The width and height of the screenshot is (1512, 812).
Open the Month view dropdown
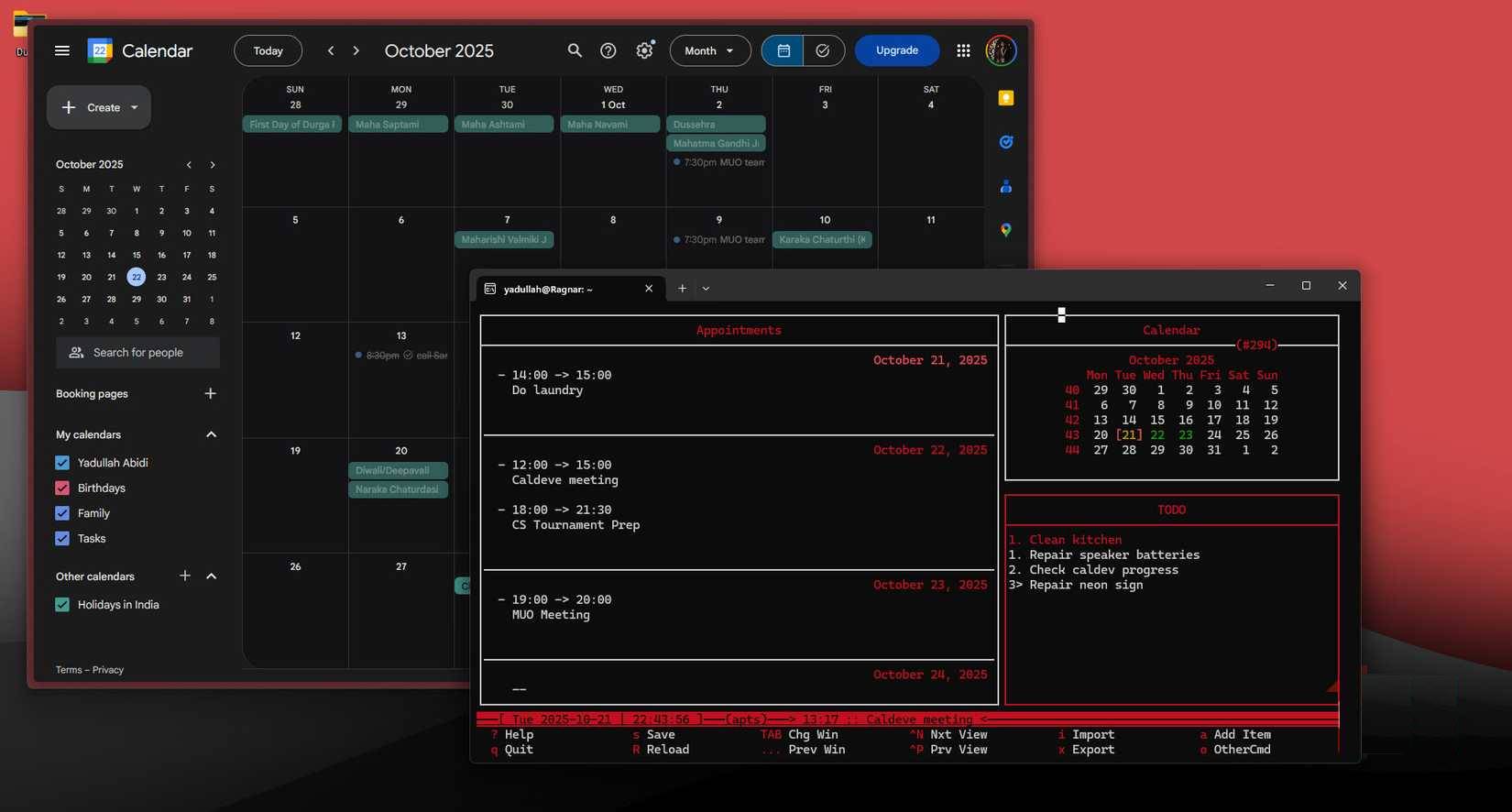[x=709, y=50]
